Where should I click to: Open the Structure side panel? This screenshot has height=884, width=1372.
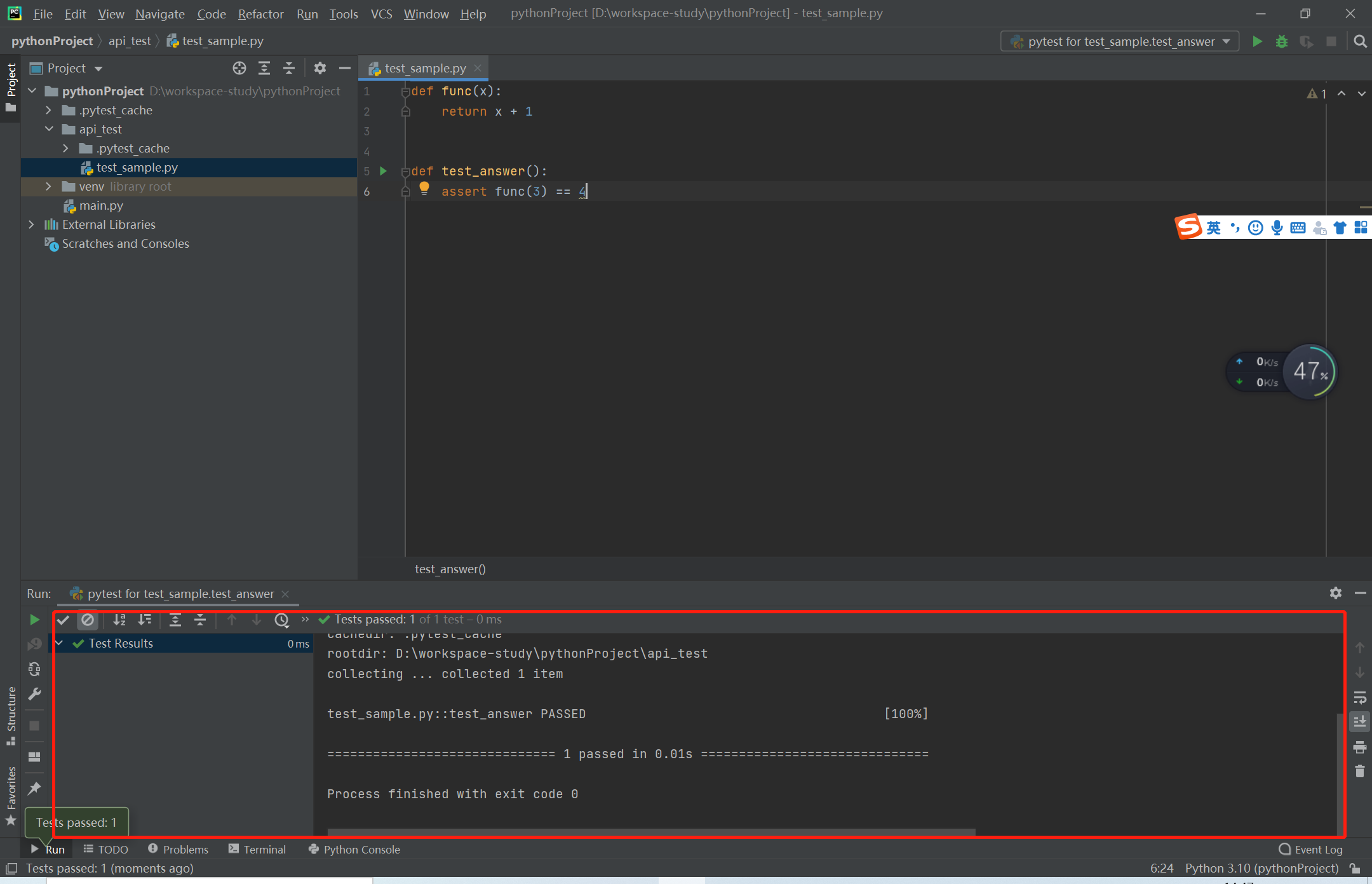point(11,716)
